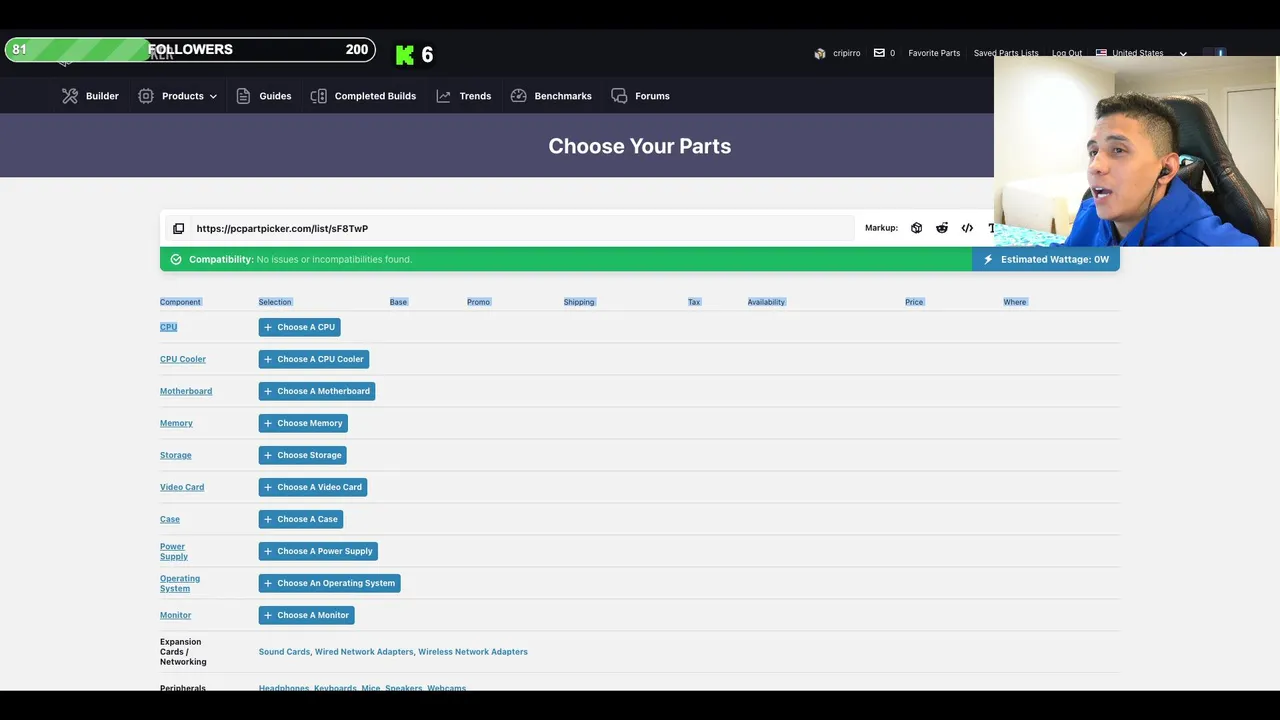1280x720 pixels.
Task: Open Favorite Parts
Action: pos(934,53)
